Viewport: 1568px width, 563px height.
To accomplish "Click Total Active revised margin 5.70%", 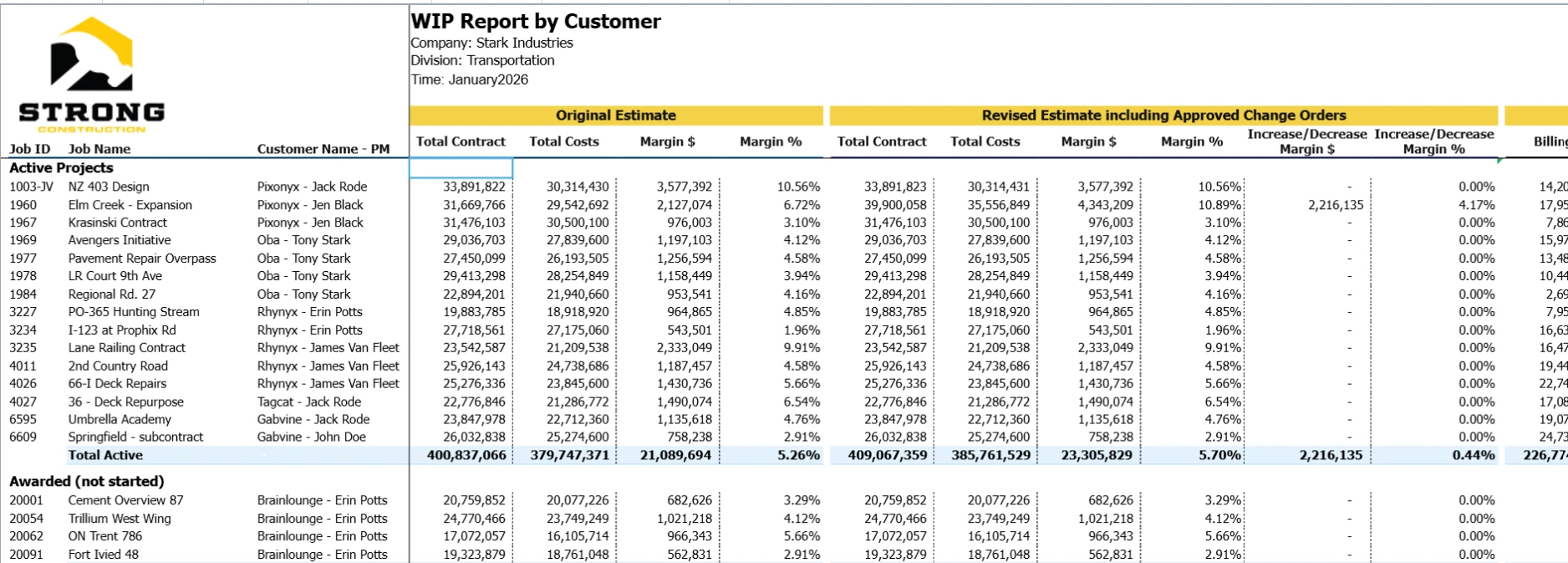I will click(1219, 455).
